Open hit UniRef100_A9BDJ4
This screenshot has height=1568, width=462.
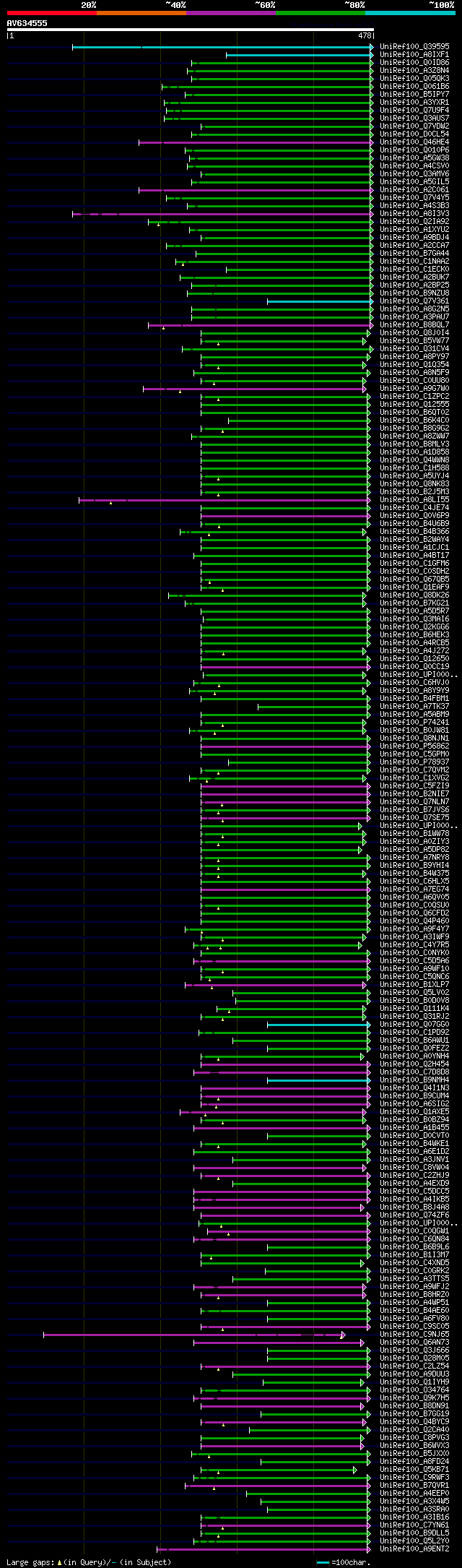tap(414, 237)
